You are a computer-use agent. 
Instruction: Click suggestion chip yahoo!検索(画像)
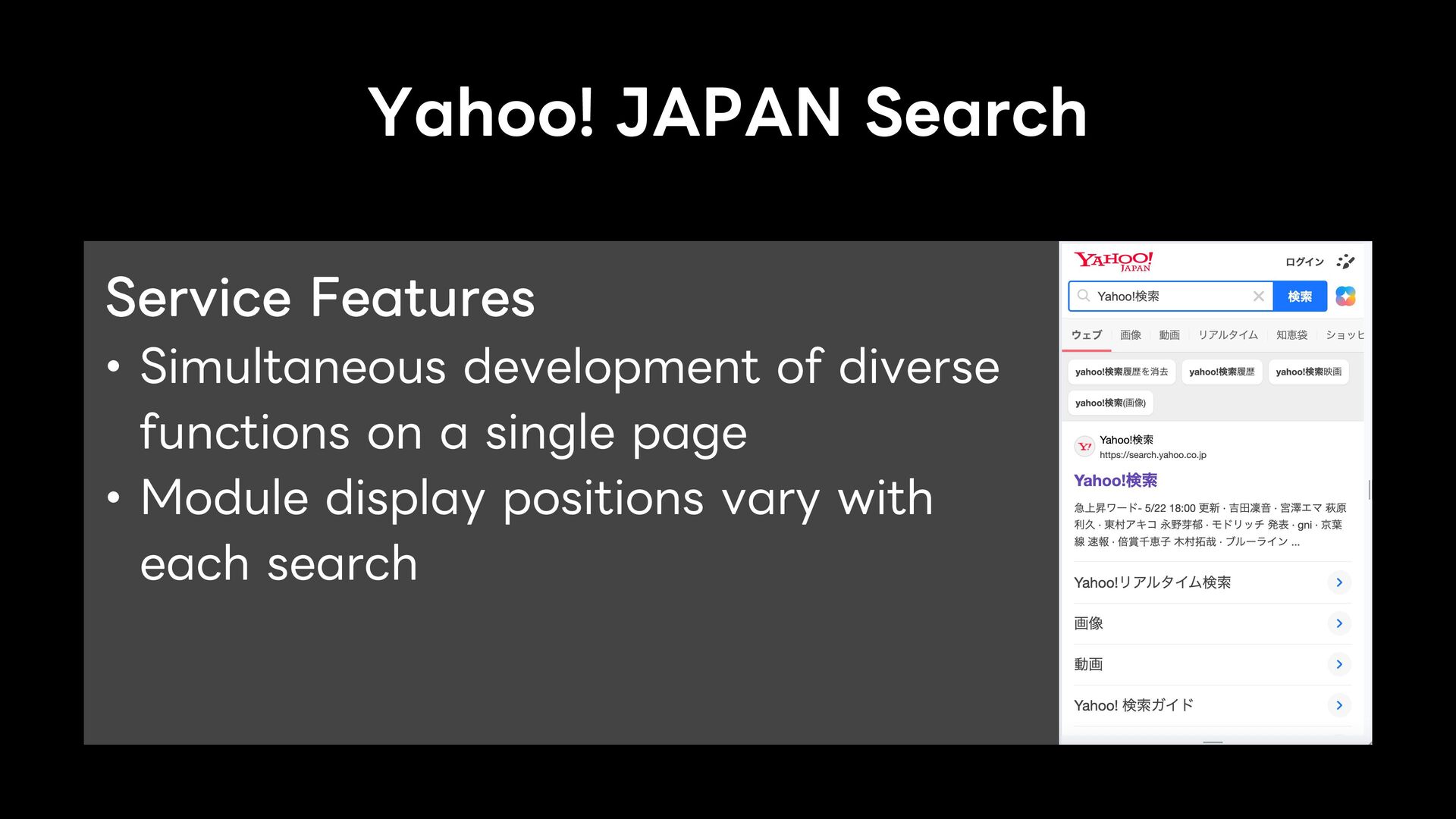click(x=1110, y=403)
